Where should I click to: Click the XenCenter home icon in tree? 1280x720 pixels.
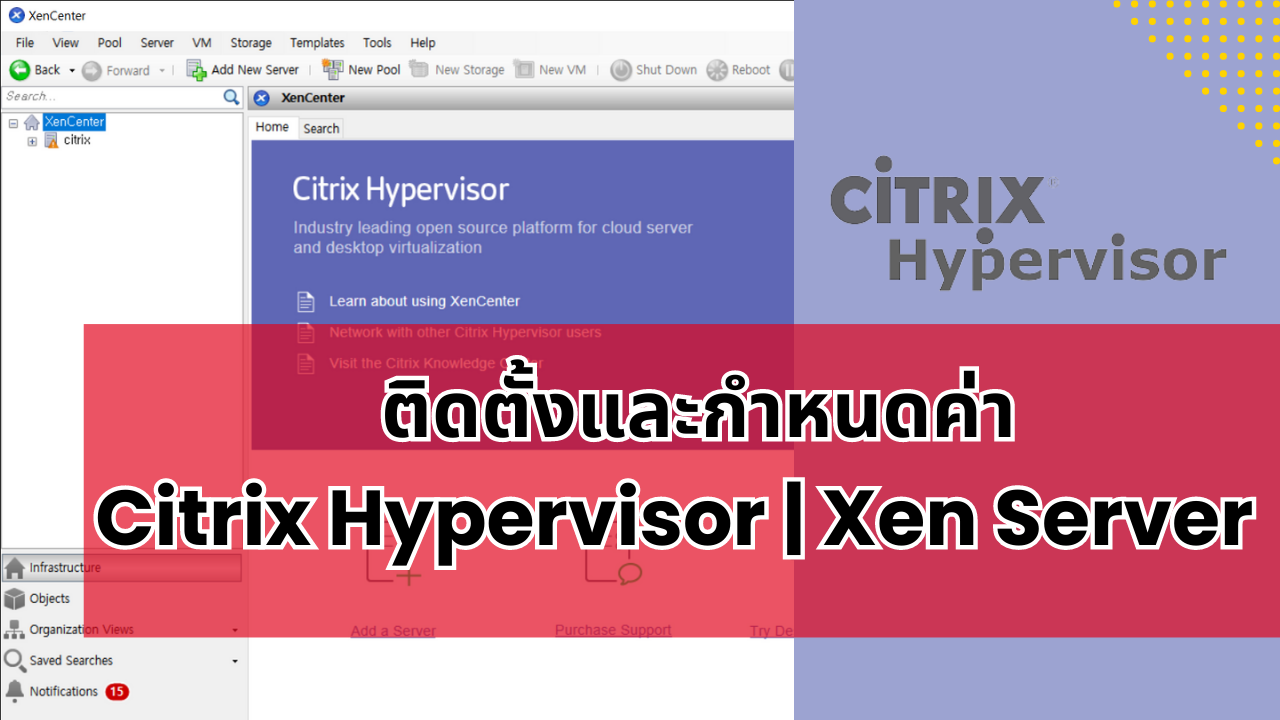pos(32,122)
